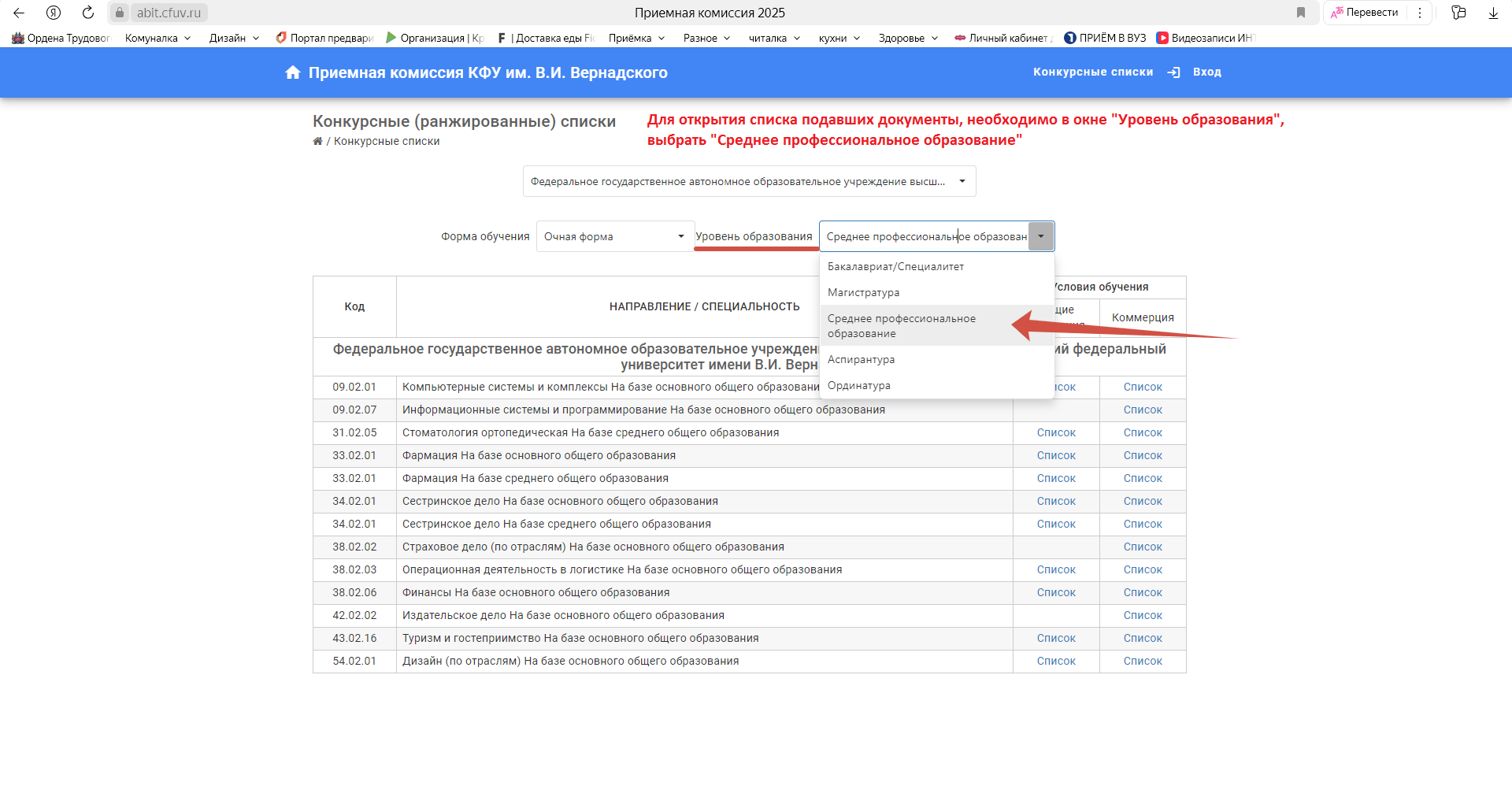Click the Коммерция column header
This screenshot has height=786, width=1512.
[x=1143, y=317]
